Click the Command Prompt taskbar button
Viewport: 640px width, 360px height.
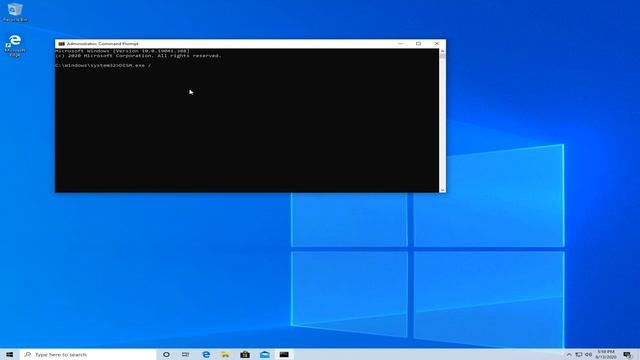click(x=284, y=354)
